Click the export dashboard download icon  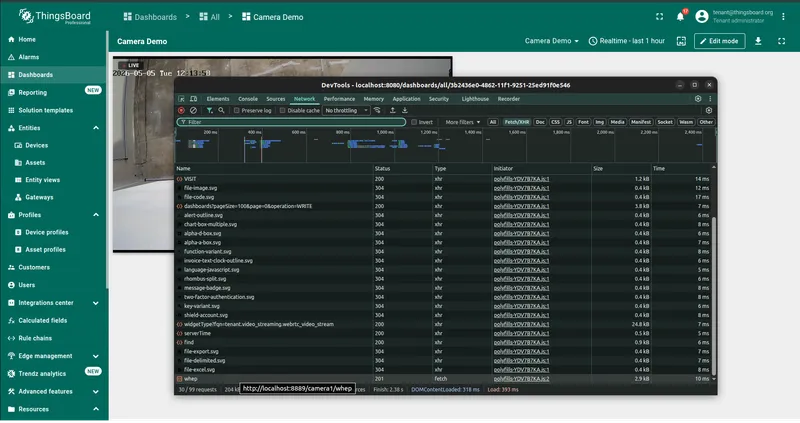tap(758, 41)
